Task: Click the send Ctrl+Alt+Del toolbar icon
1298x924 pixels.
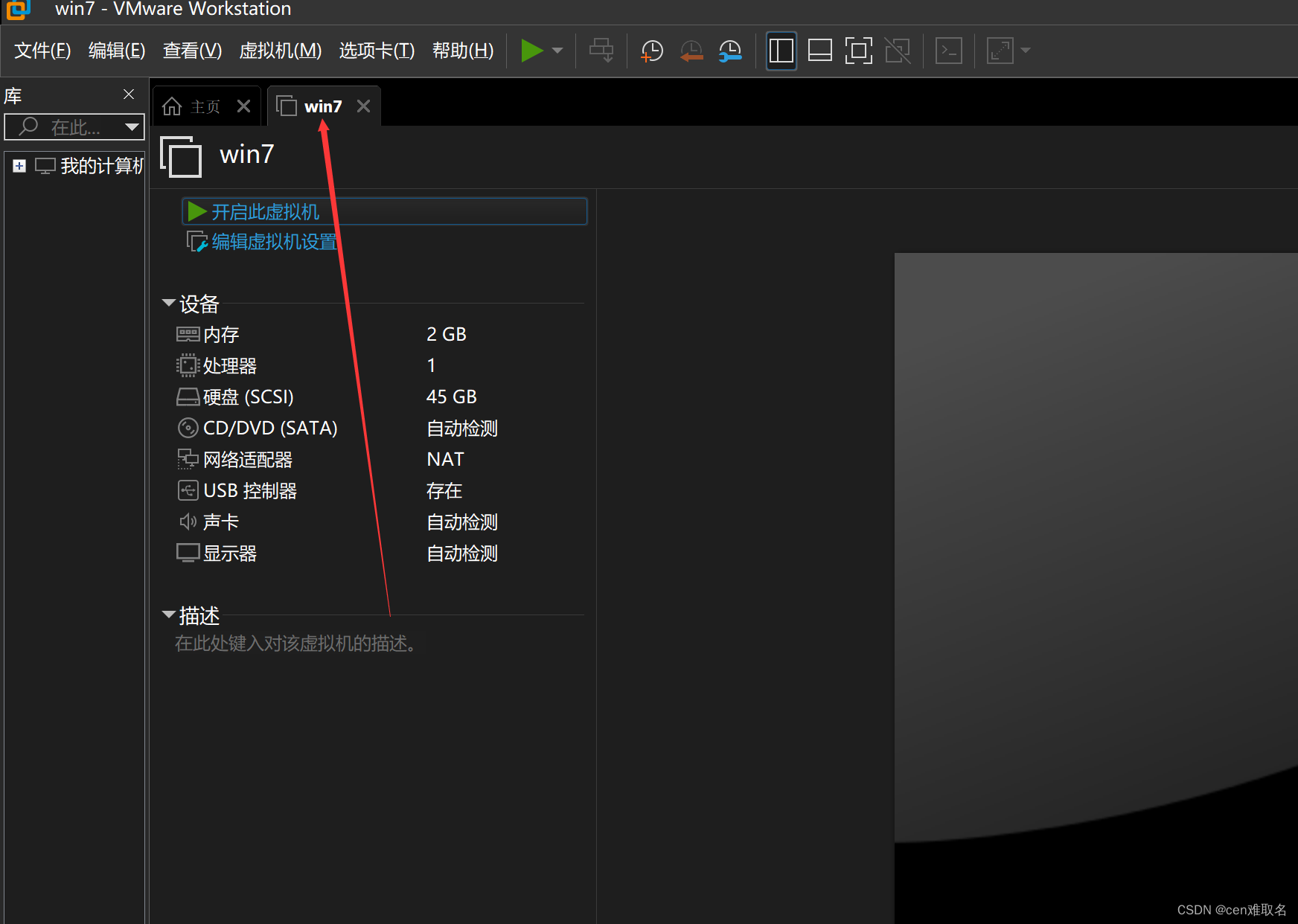Action: pyautogui.click(x=601, y=51)
